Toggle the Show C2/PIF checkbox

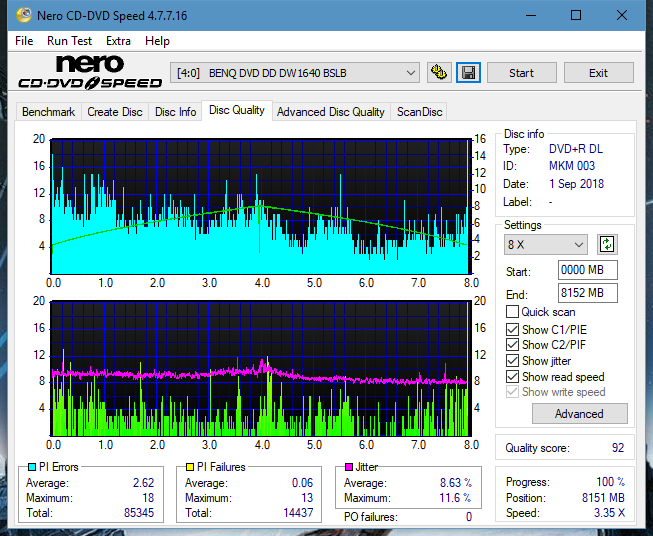coord(512,345)
